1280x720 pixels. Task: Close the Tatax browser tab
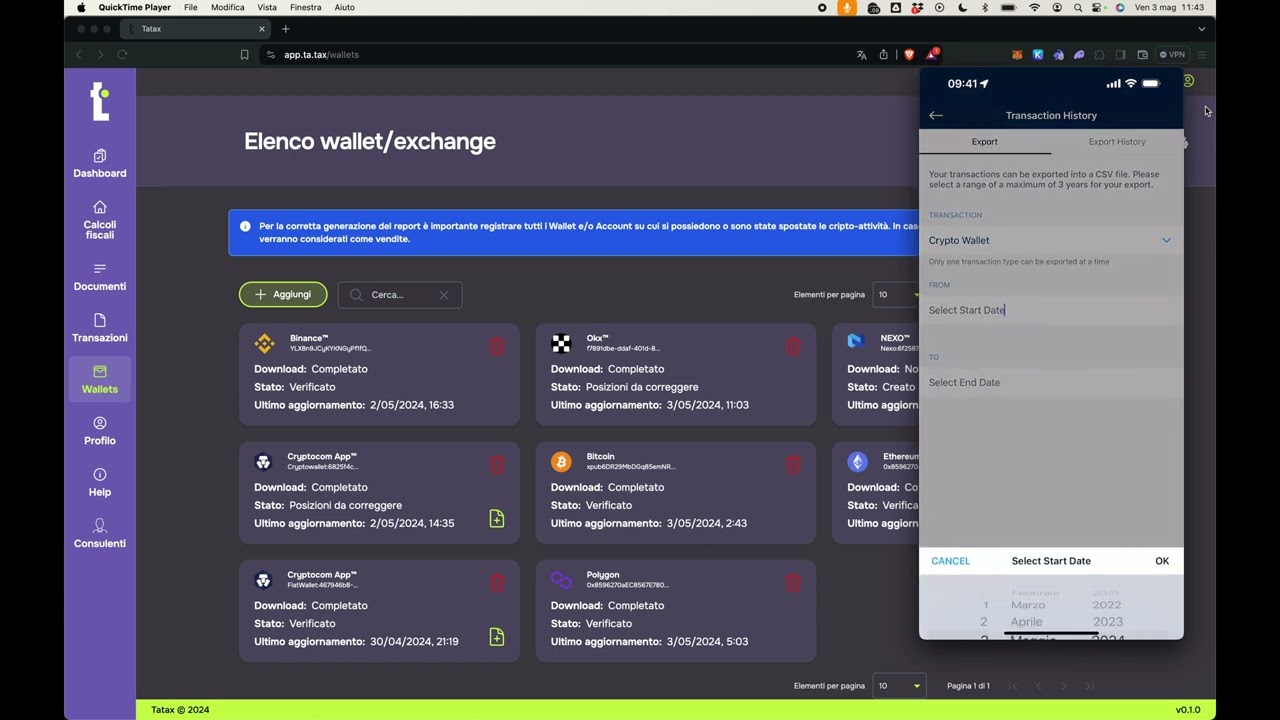coord(262,29)
